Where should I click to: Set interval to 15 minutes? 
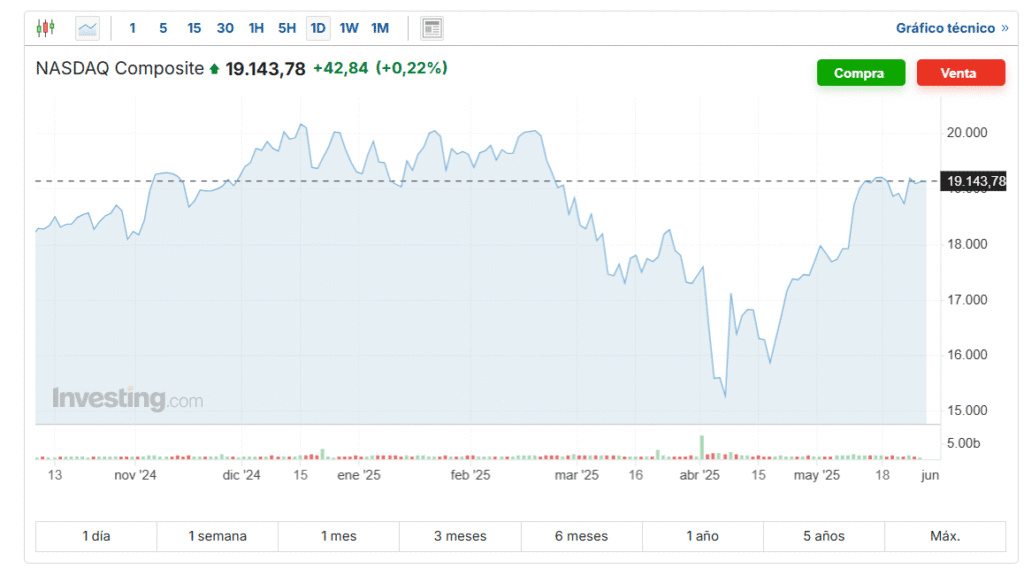coord(194,28)
